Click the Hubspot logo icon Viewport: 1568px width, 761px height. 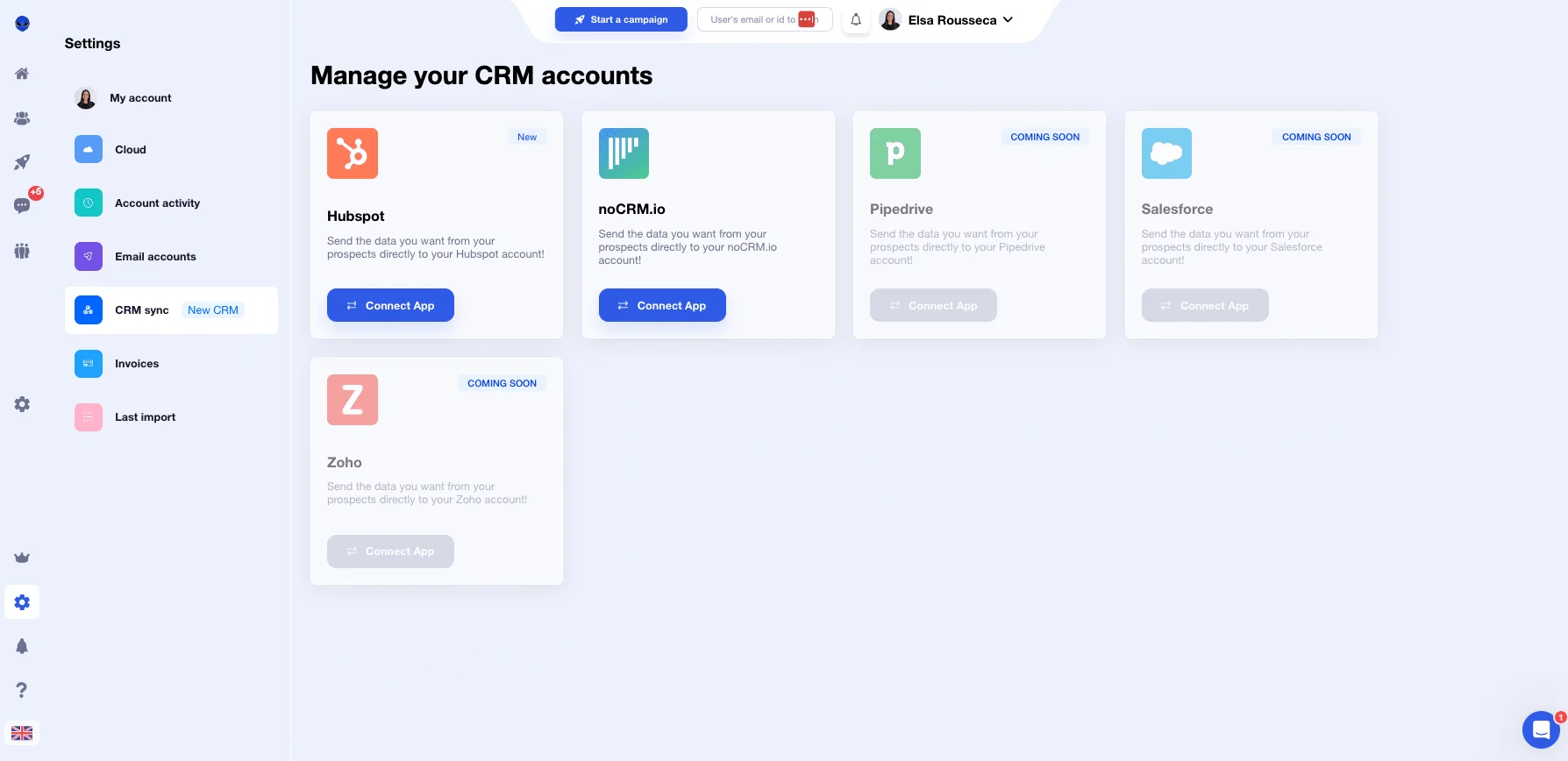[x=353, y=153]
